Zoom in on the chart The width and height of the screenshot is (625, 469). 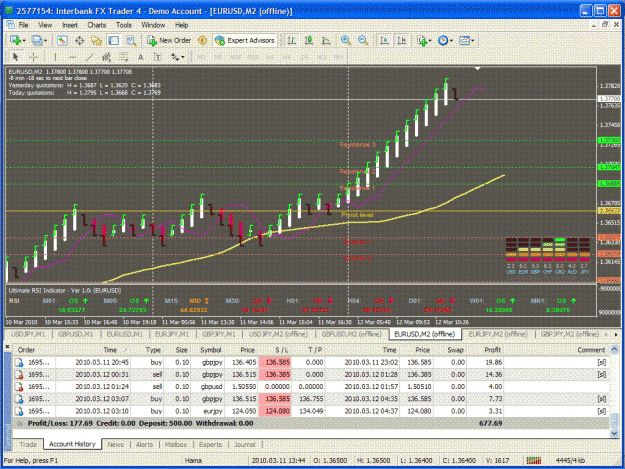pos(346,40)
